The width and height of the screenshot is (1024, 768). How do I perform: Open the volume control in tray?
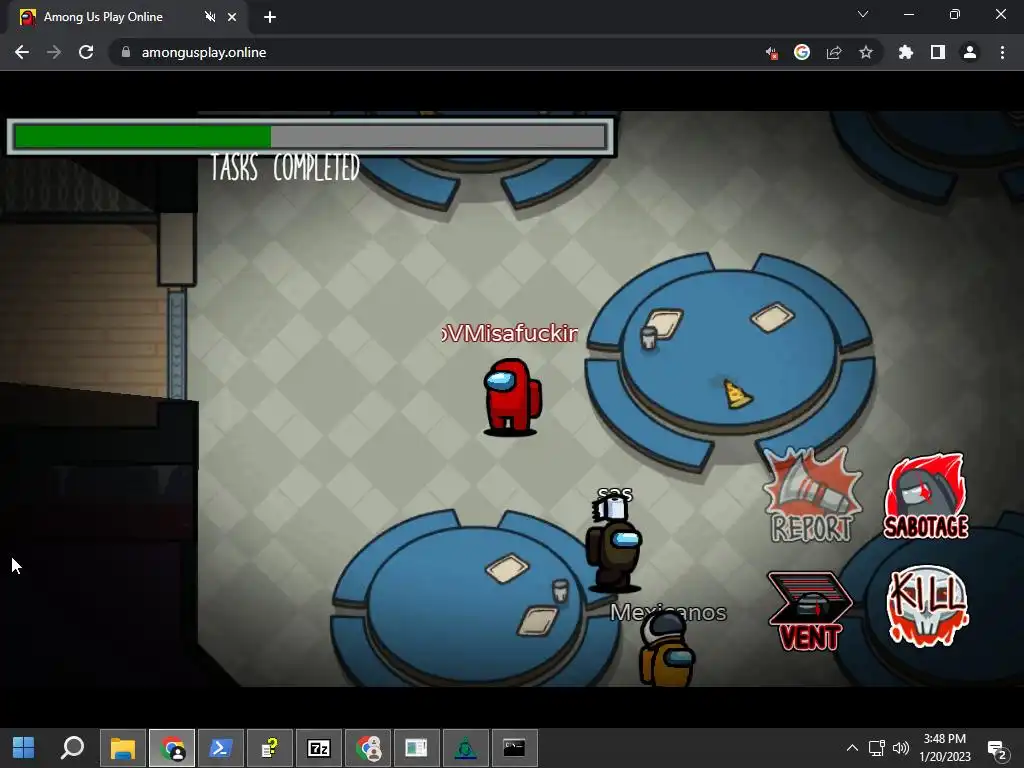(901, 748)
